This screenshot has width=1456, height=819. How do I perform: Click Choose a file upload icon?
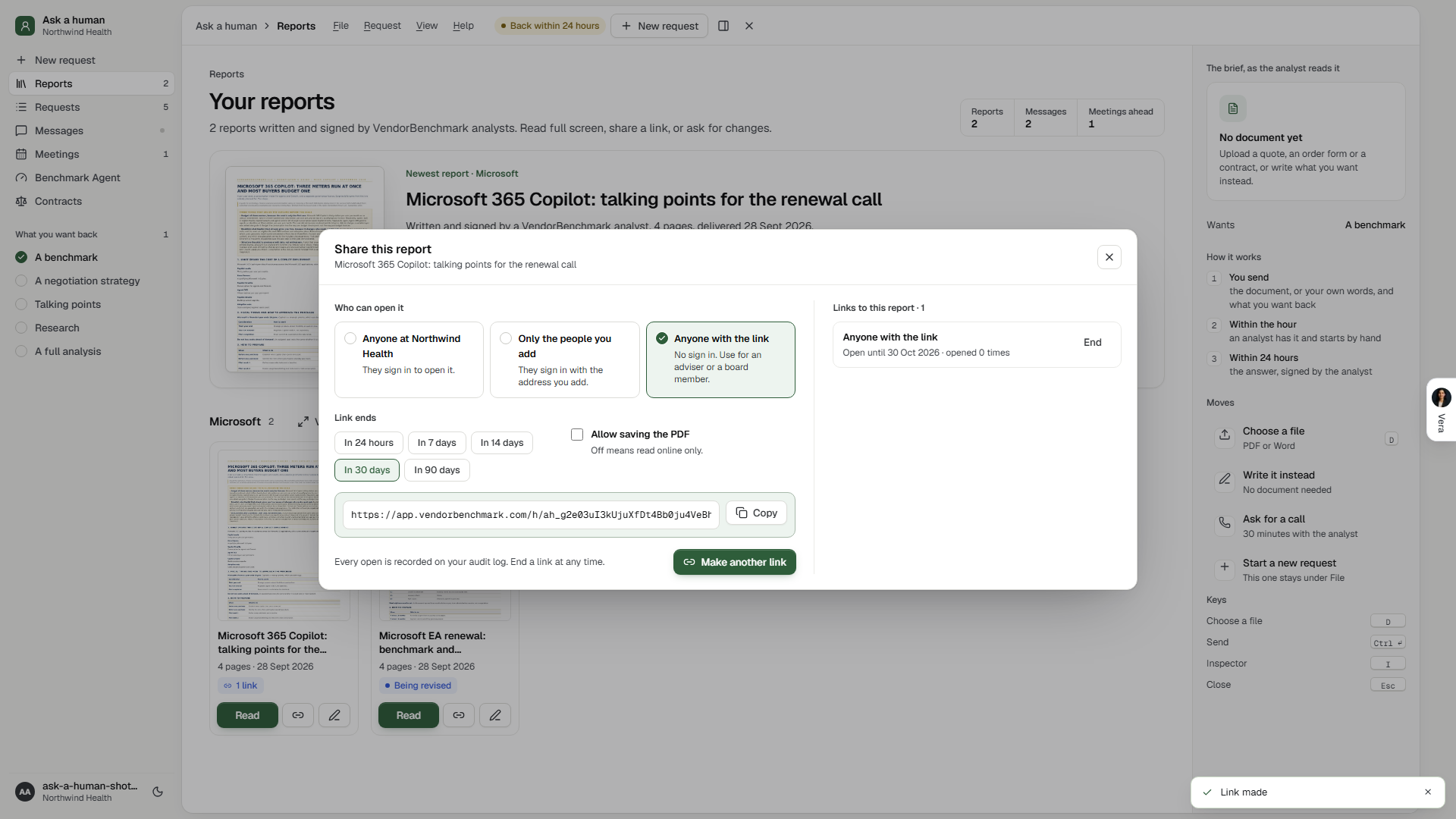point(1225,435)
